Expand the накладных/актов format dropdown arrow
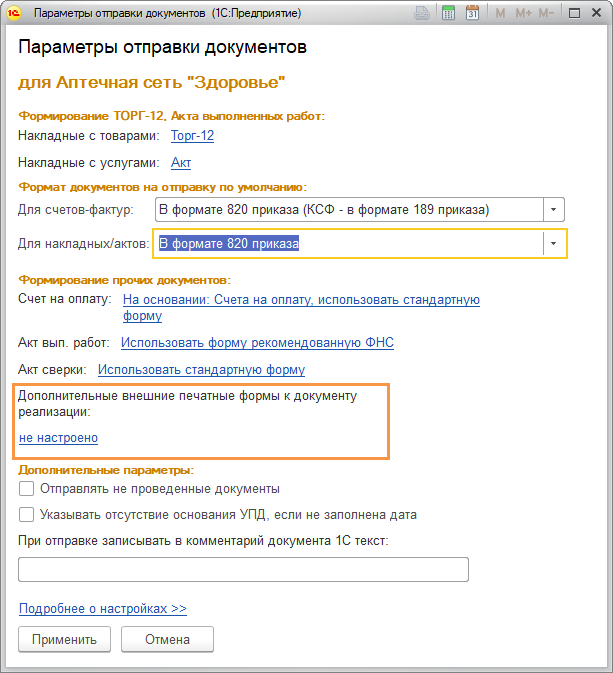This screenshot has width=613, height=673. (553, 243)
